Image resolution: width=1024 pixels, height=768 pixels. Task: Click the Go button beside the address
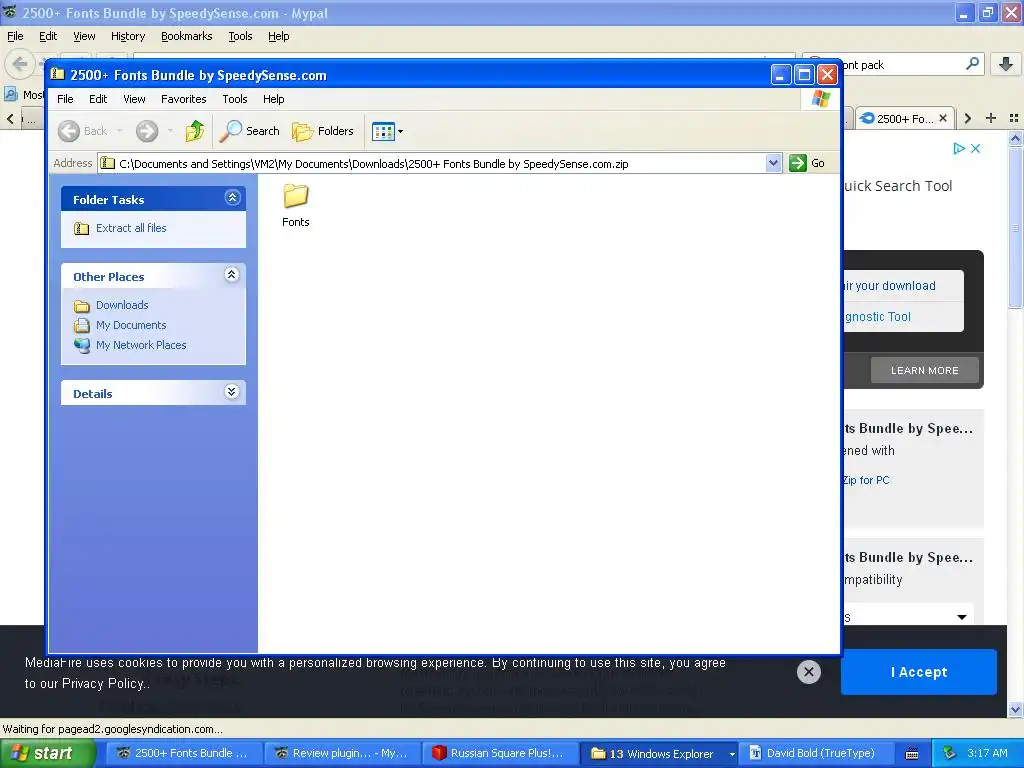807,163
